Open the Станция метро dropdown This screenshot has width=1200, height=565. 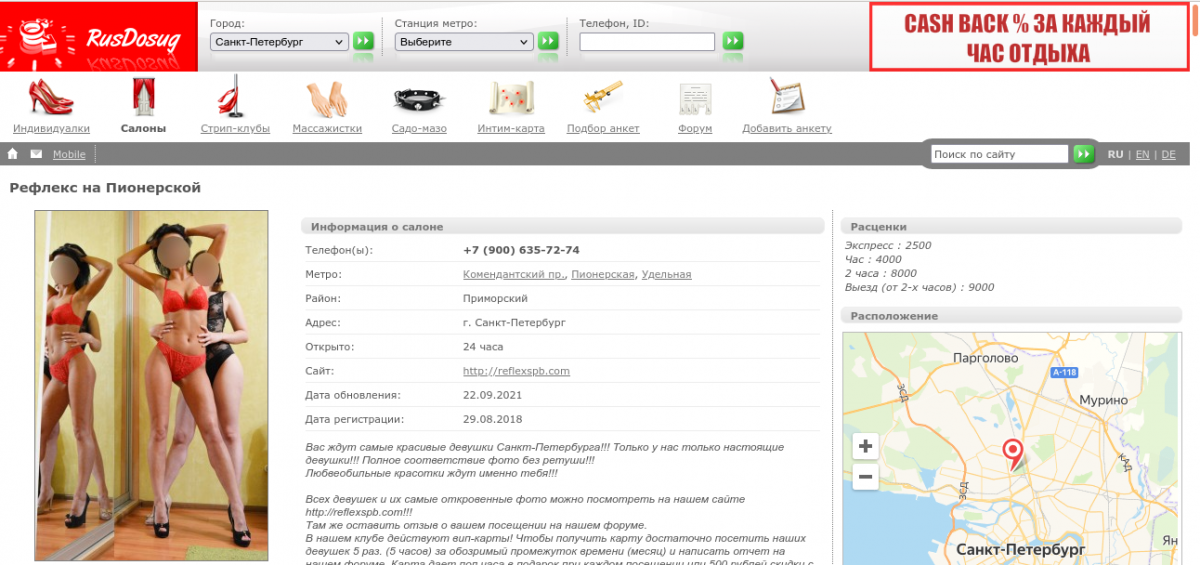click(x=464, y=42)
